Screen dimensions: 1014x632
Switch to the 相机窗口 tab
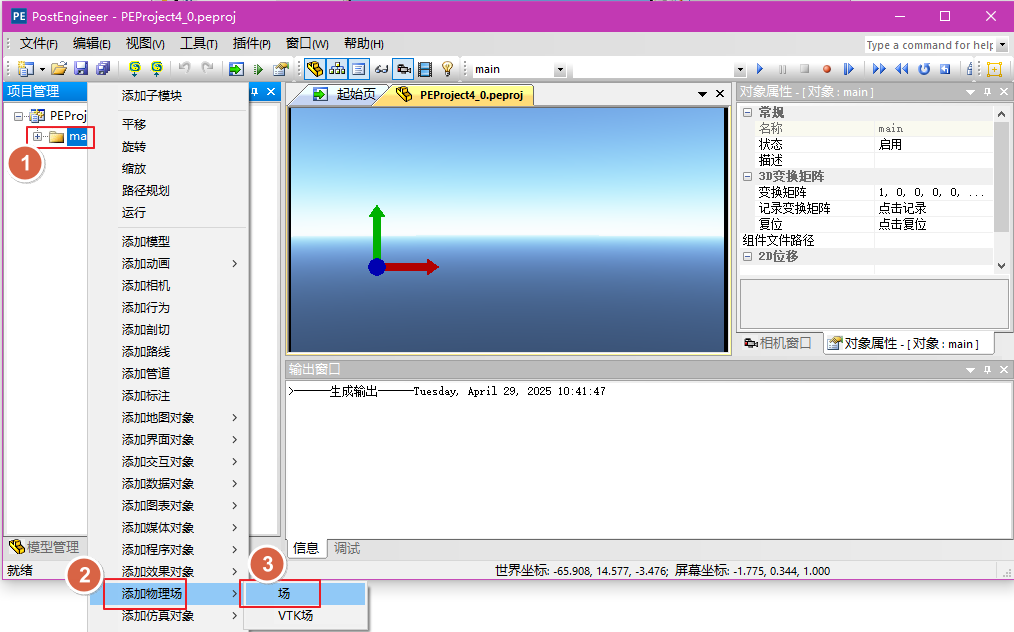(x=778, y=343)
